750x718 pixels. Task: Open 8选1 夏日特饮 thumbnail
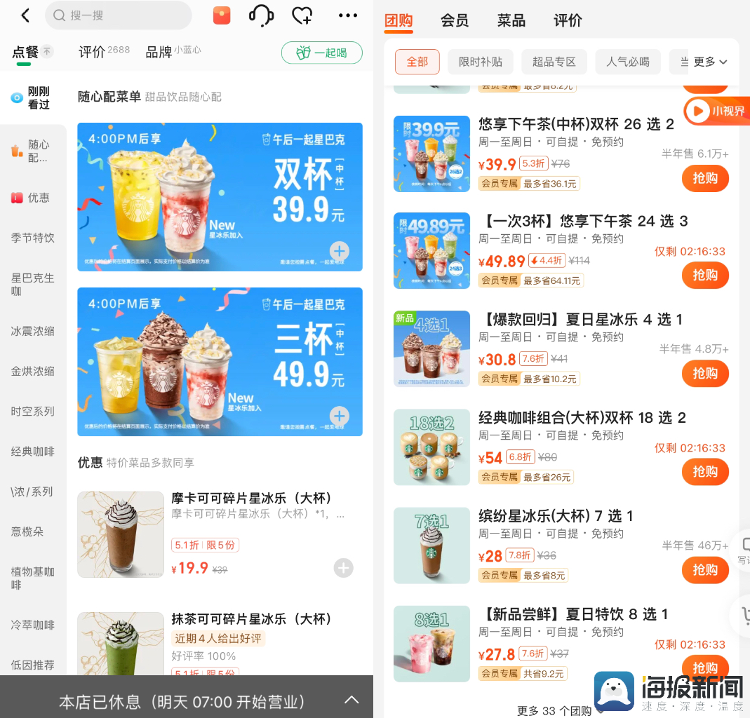click(431, 644)
